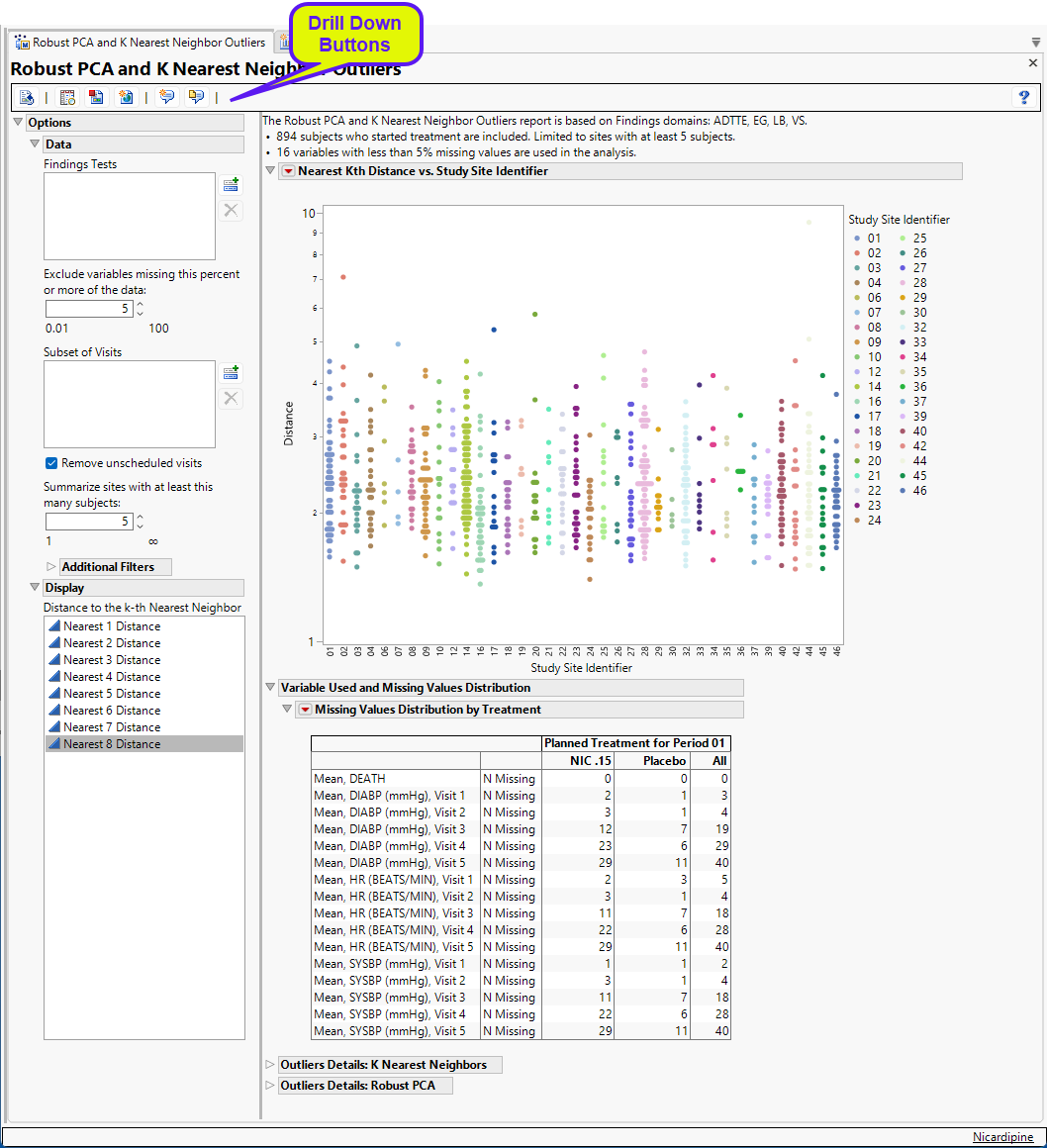The width and height of the screenshot is (1047, 1148).
Task: Click the drill down icon with red square
Action: [x=96, y=97]
